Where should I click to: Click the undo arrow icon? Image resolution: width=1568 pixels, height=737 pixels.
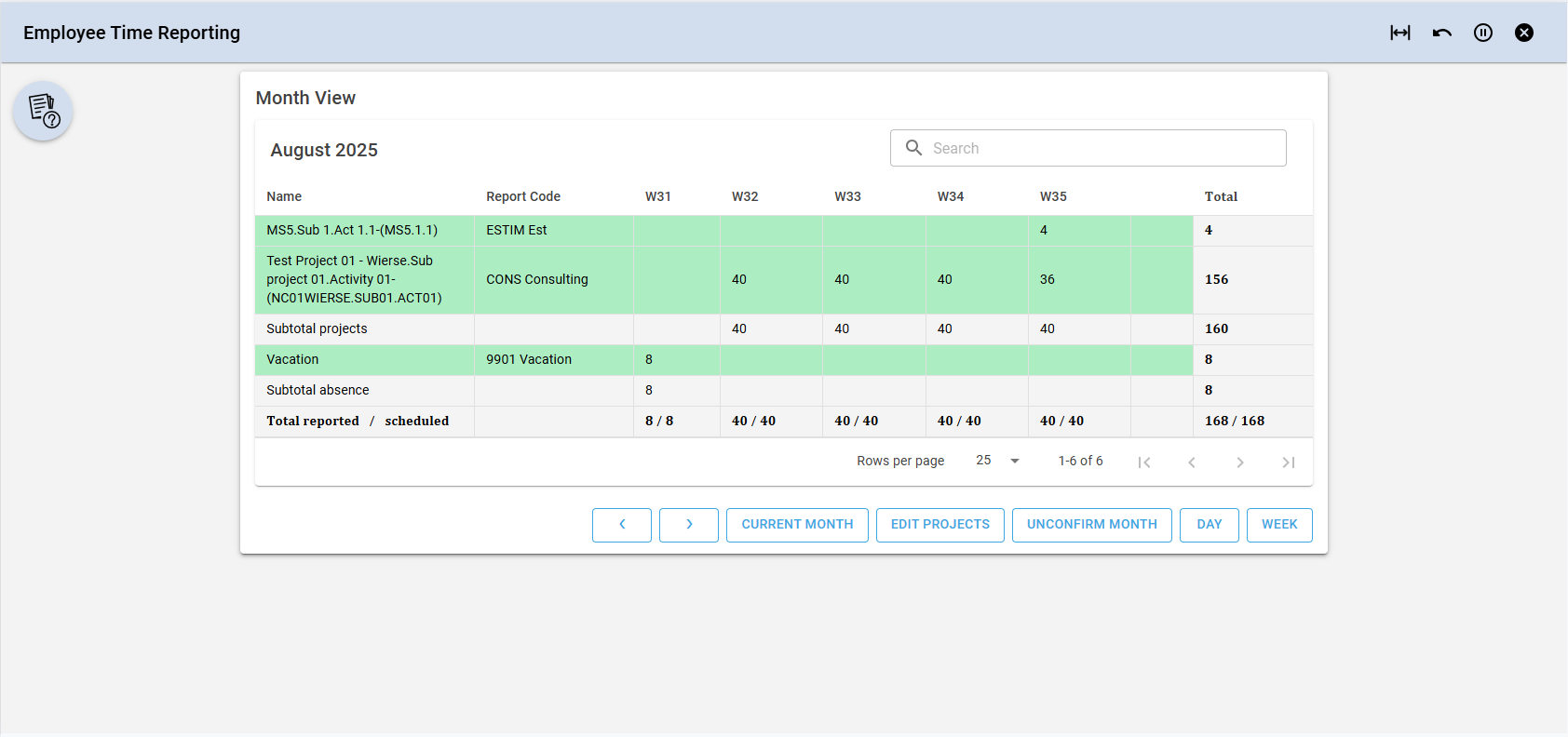(x=1442, y=33)
